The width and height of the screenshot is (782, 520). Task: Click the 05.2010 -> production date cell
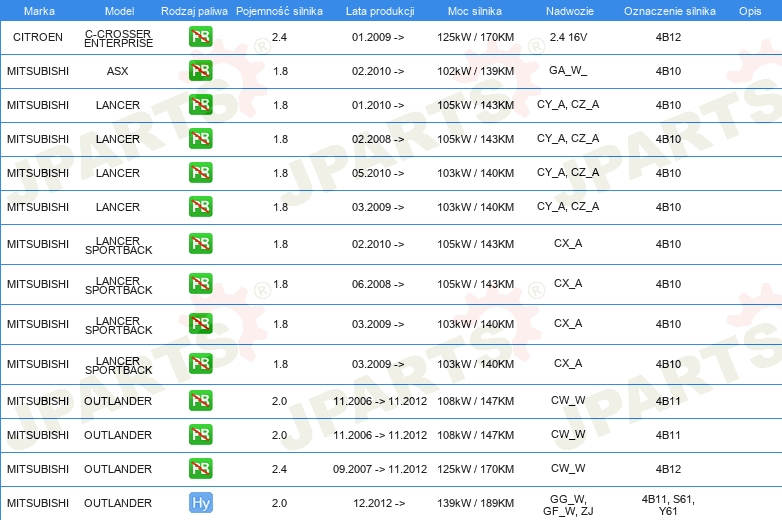(x=378, y=173)
